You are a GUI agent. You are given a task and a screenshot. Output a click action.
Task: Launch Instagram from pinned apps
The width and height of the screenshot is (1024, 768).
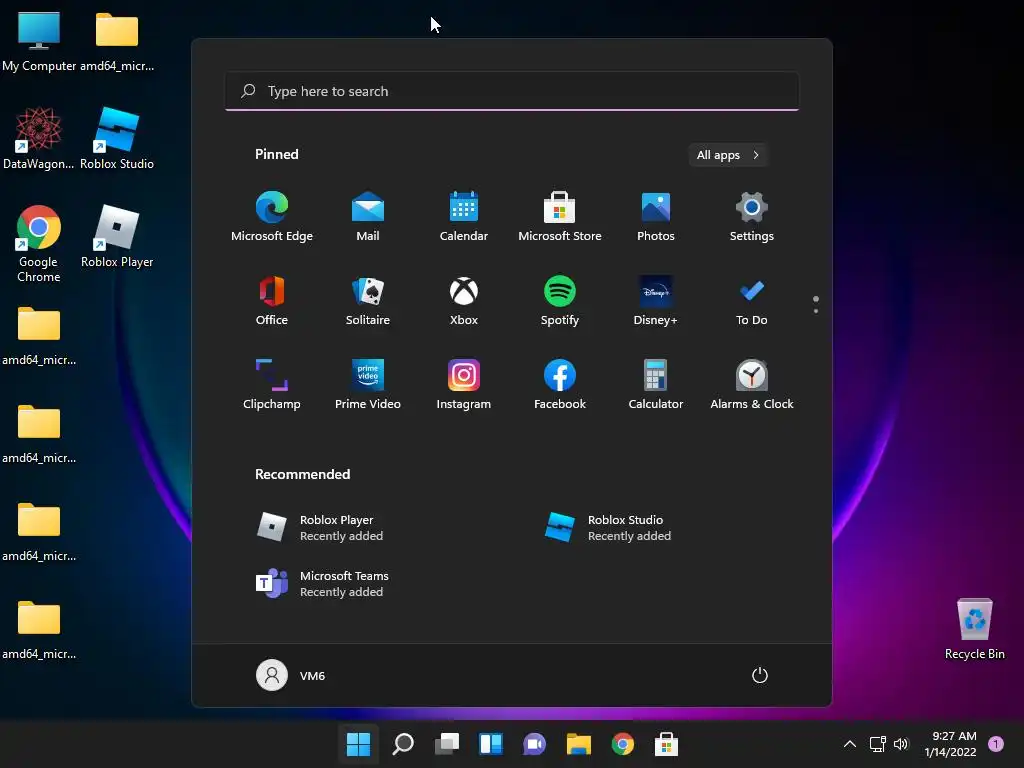pos(464,385)
